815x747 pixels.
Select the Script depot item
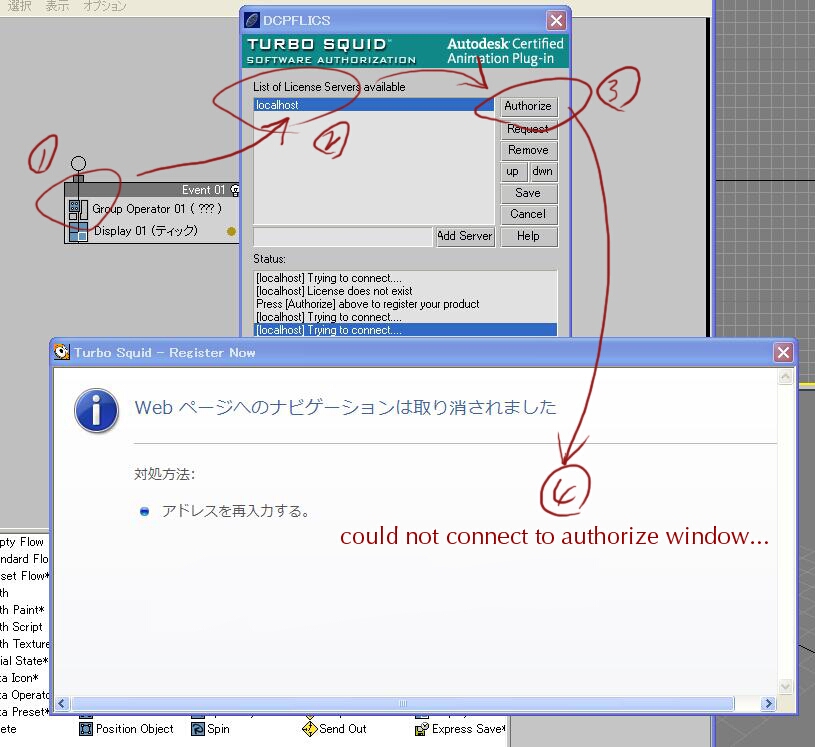(21, 627)
